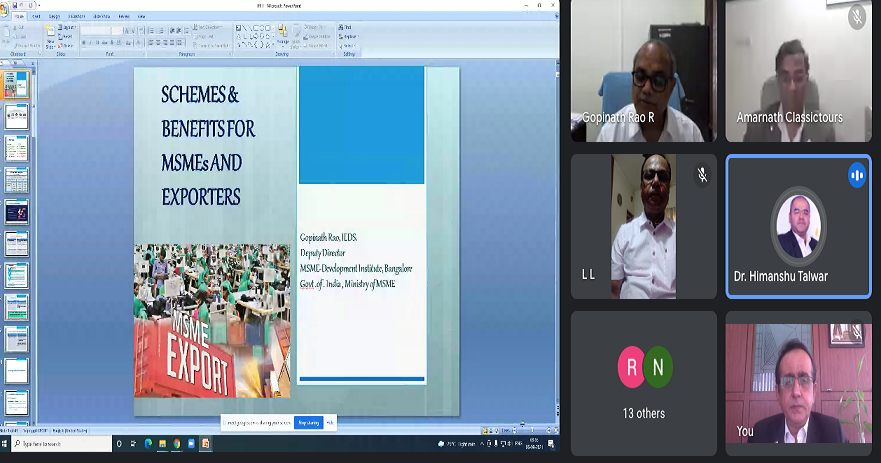Image resolution: width=881 pixels, height=463 pixels.
Task: Click the Windows Start button
Action: (6, 443)
